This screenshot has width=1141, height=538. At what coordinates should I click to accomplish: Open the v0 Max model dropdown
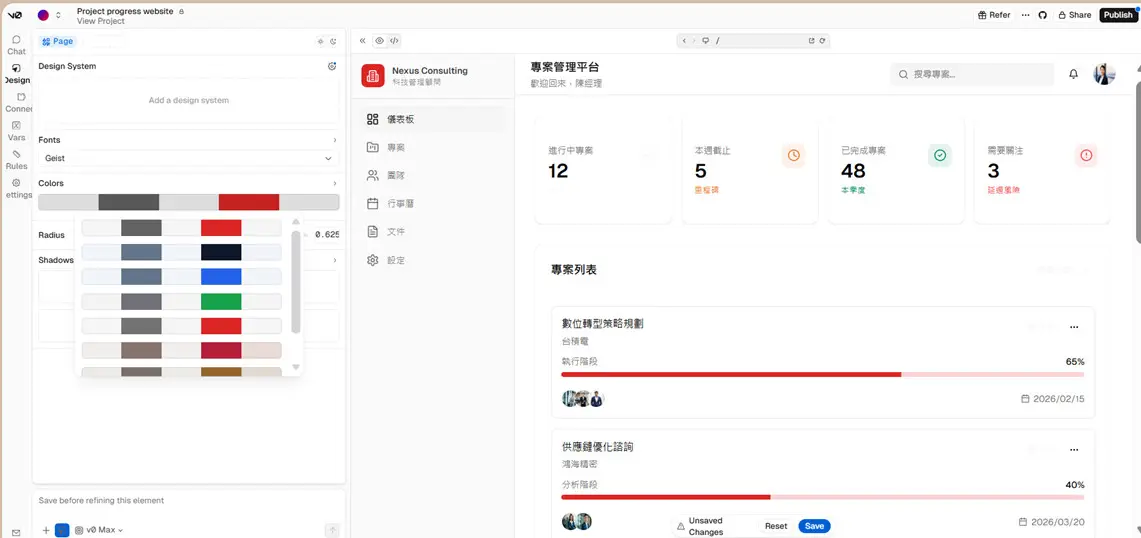tap(99, 530)
